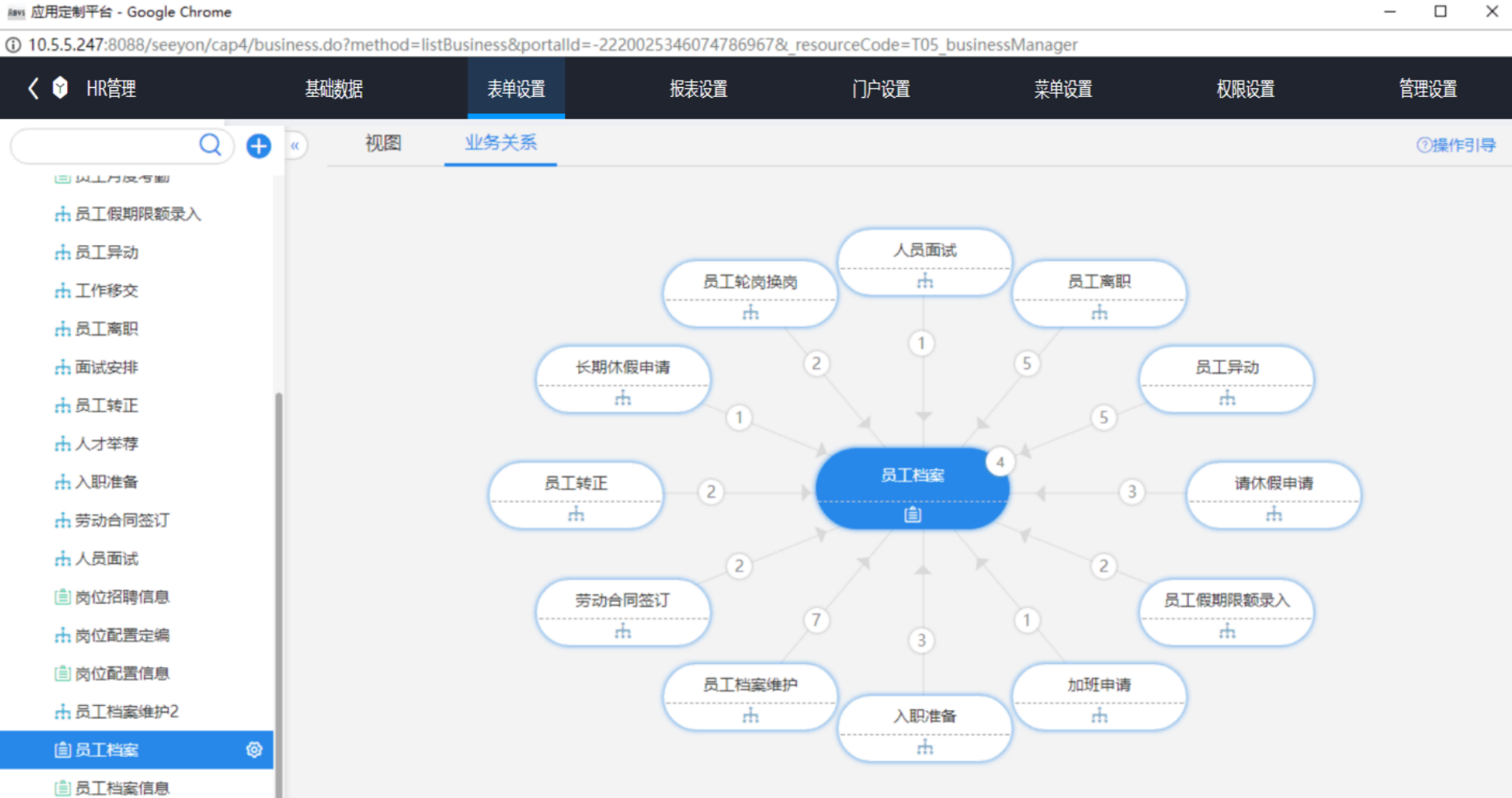Click the site info icon in address bar
This screenshot has width=1512, height=798.
click(13, 44)
